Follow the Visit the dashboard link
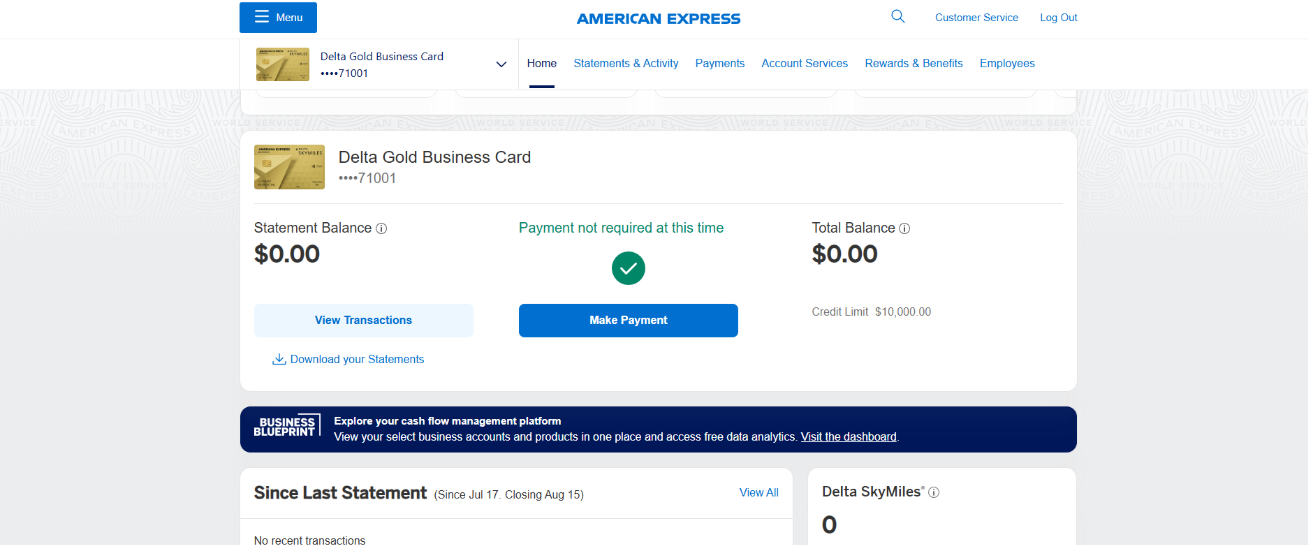1308x545 pixels. (848, 437)
